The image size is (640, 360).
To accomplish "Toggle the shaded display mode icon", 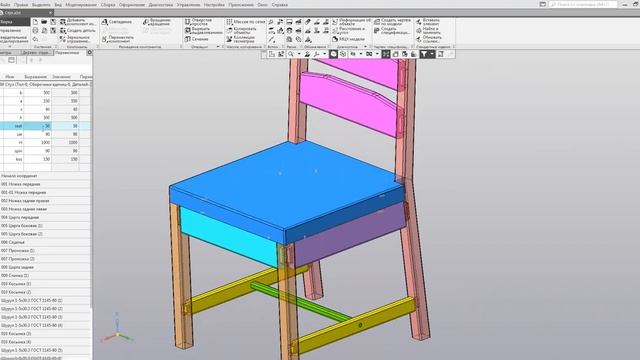I will click(333, 54).
